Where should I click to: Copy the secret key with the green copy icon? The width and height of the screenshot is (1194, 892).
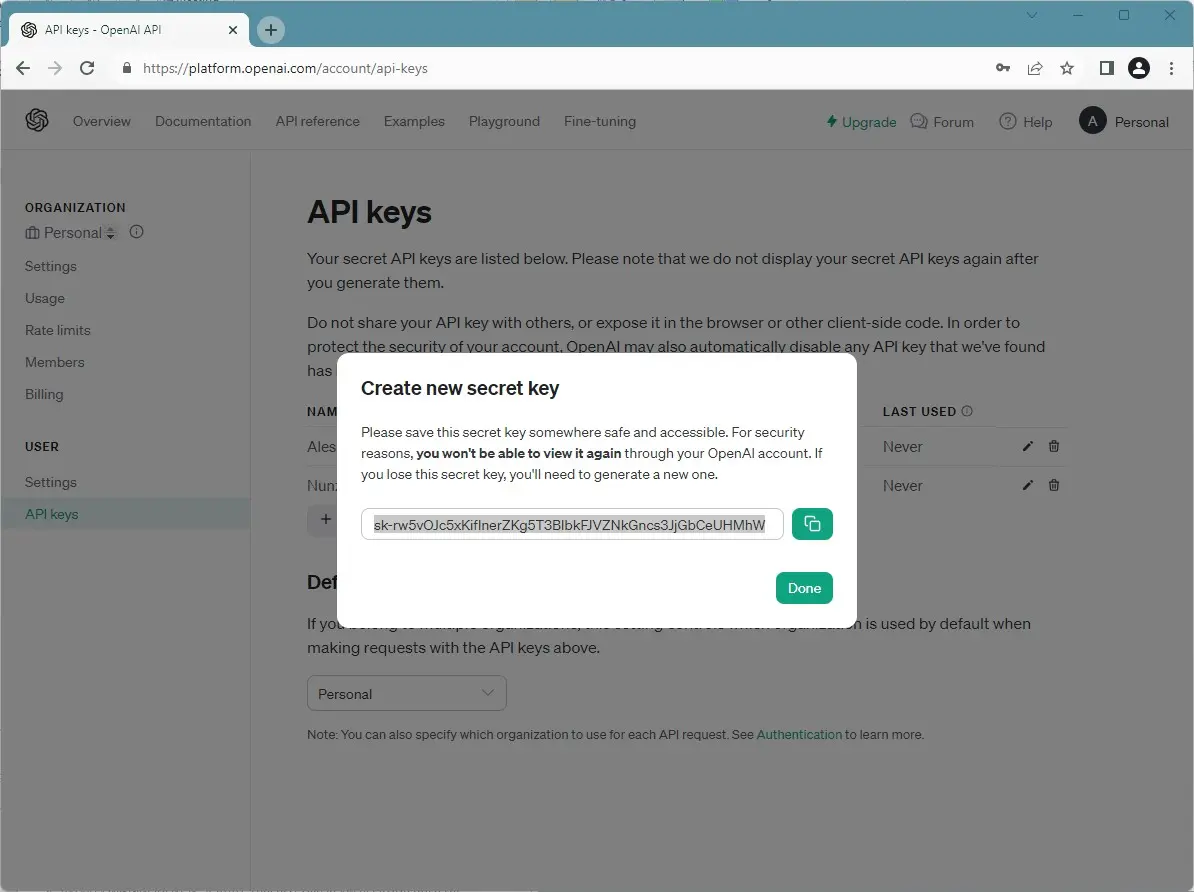(812, 524)
